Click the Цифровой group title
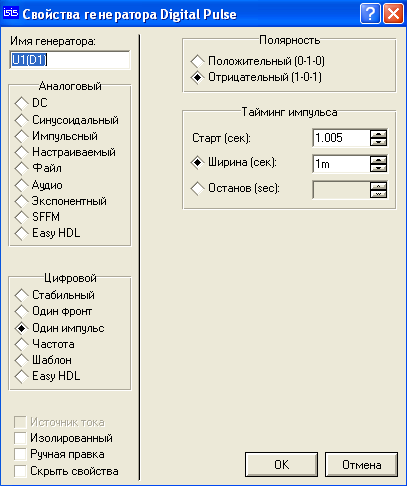Viewport: 407px width, 486px height. (x=70, y=278)
